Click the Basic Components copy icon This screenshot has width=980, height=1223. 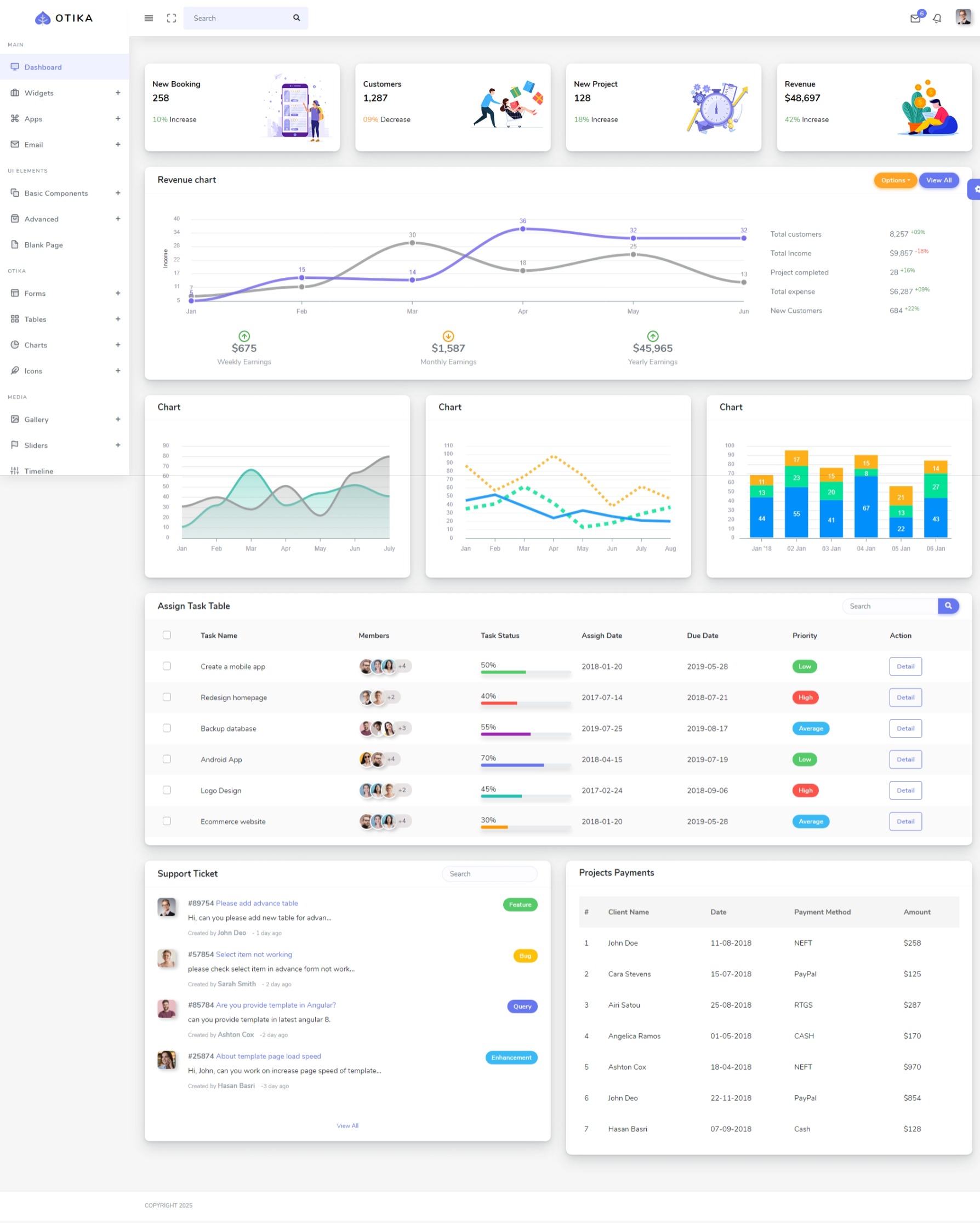pos(15,193)
